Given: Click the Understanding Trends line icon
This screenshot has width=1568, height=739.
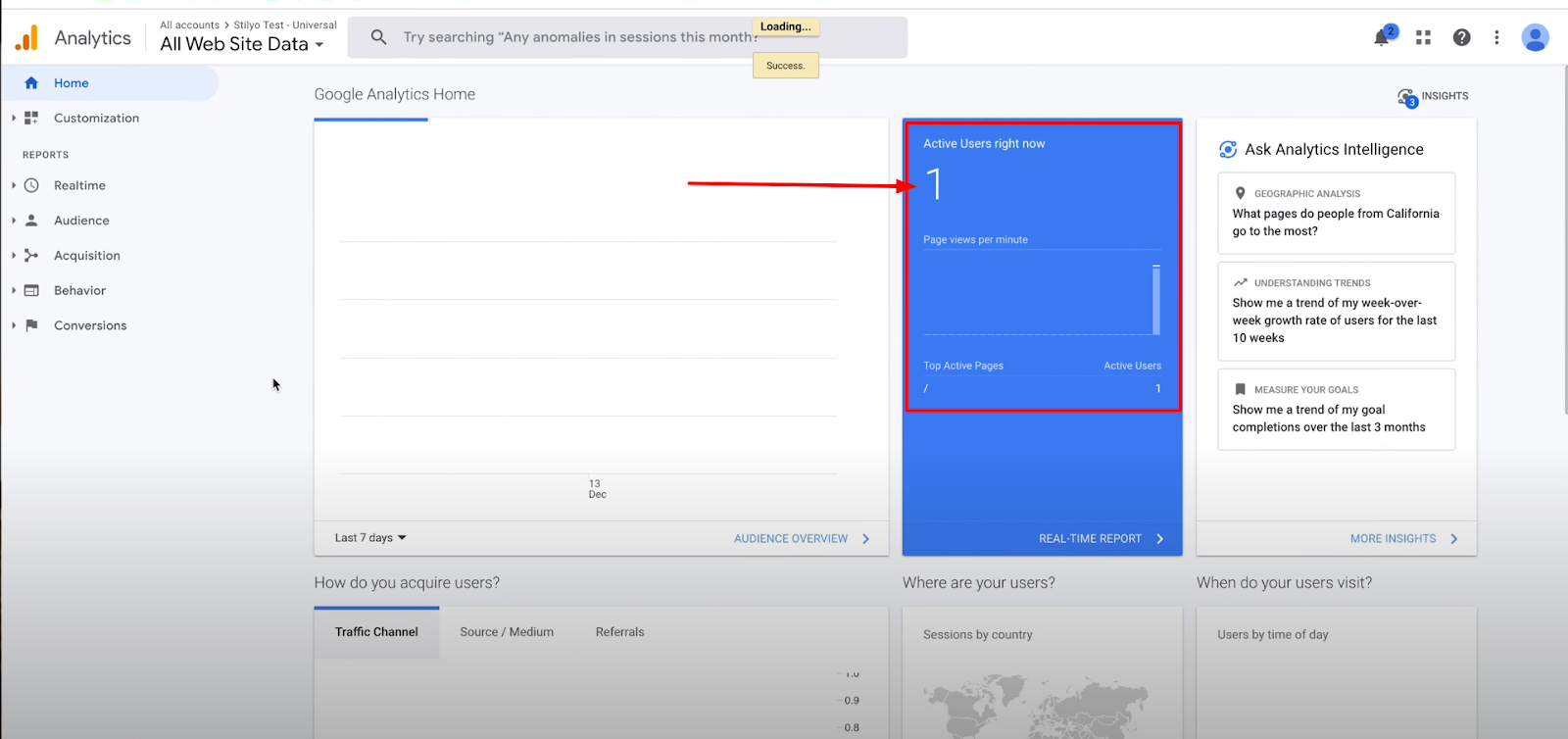Looking at the screenshot, I should tap(1241, 282).
